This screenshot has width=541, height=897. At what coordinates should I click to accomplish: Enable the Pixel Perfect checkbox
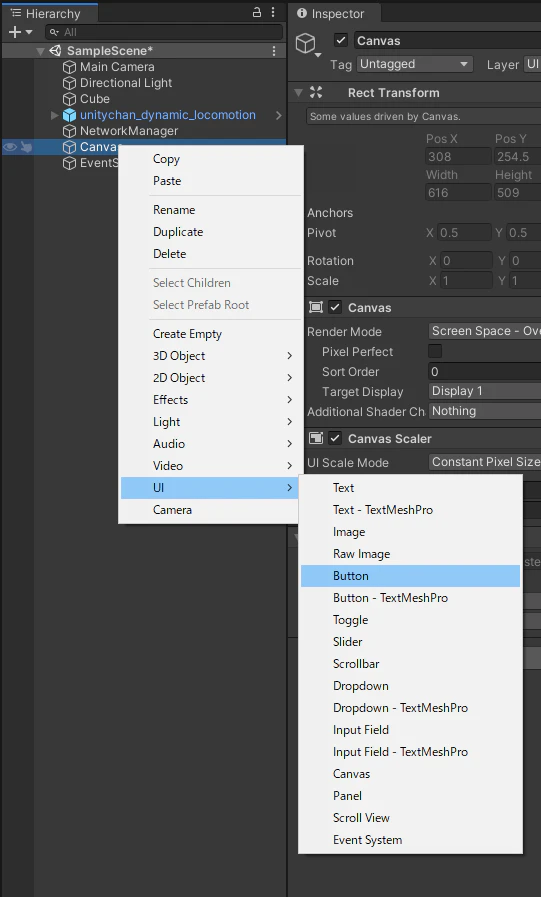point(435,351)
